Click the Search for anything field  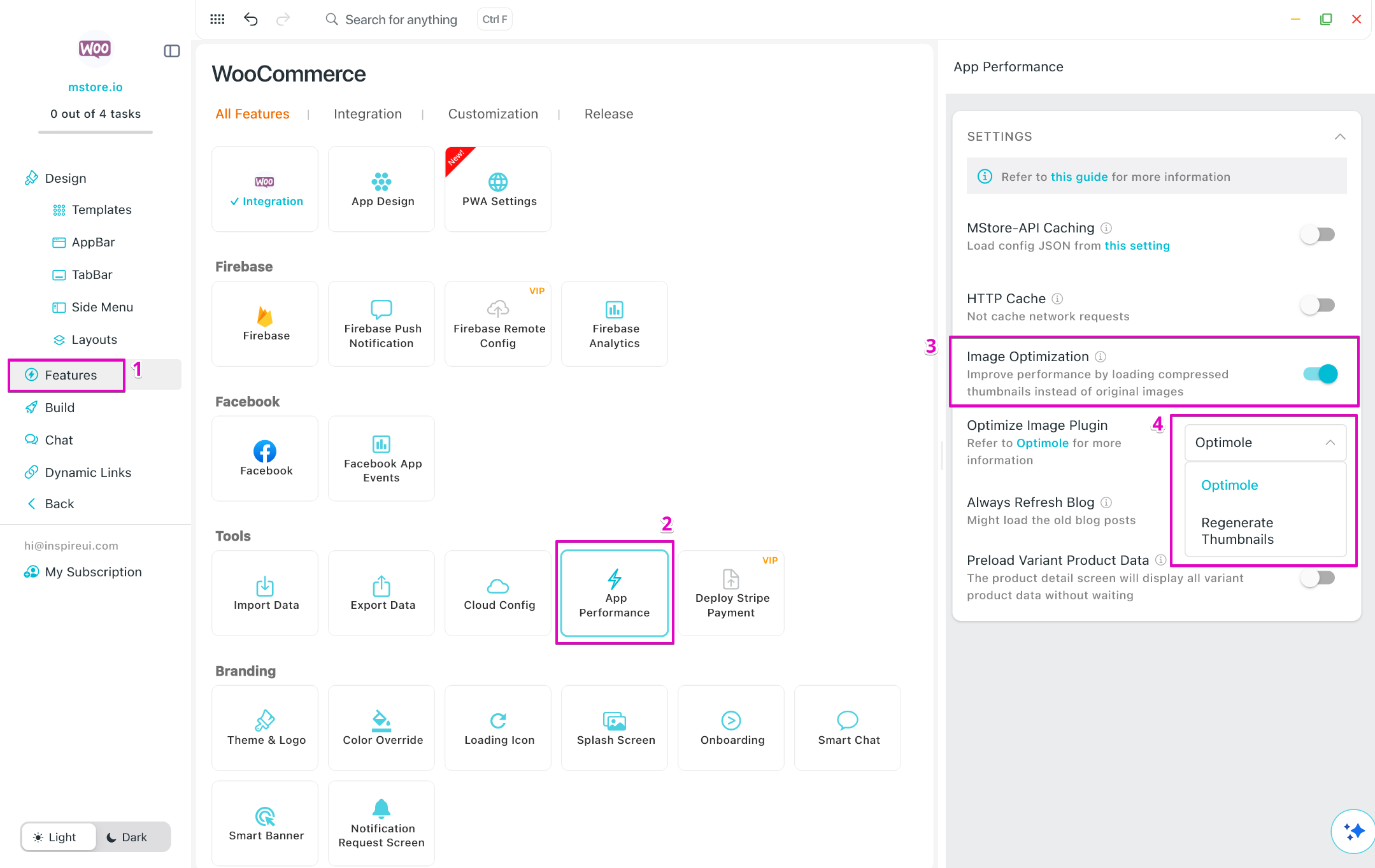click(x=401, y=20)
